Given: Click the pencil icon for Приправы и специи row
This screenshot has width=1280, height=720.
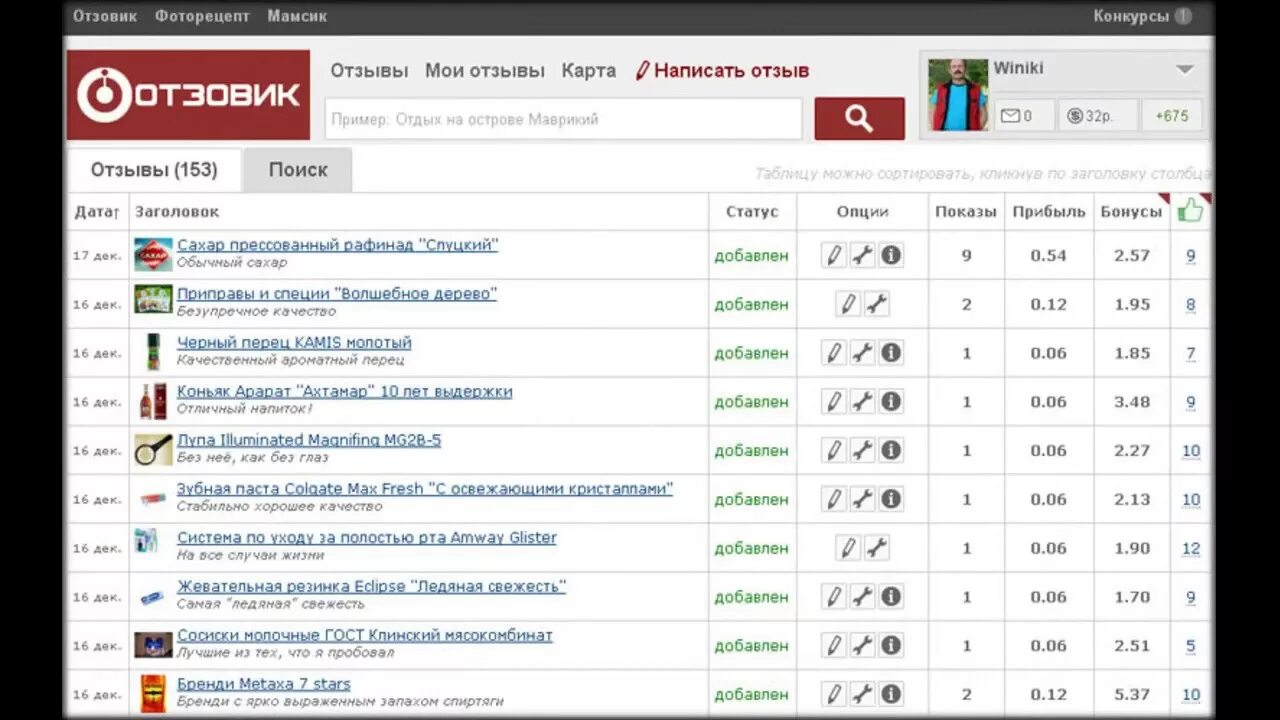Looking at the screenshot, I should [848, 304].
